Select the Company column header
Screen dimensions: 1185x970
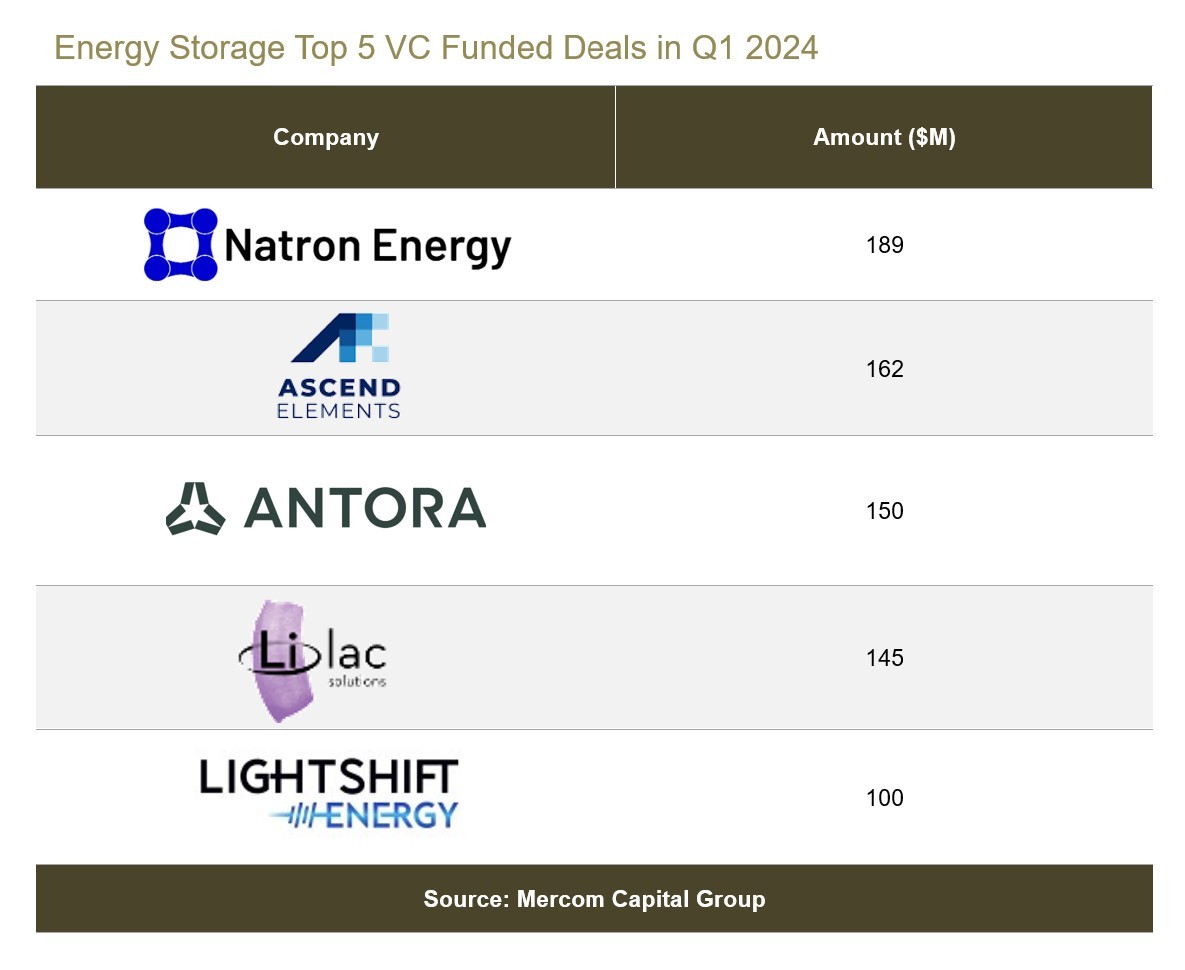click(x=326, y=138)
